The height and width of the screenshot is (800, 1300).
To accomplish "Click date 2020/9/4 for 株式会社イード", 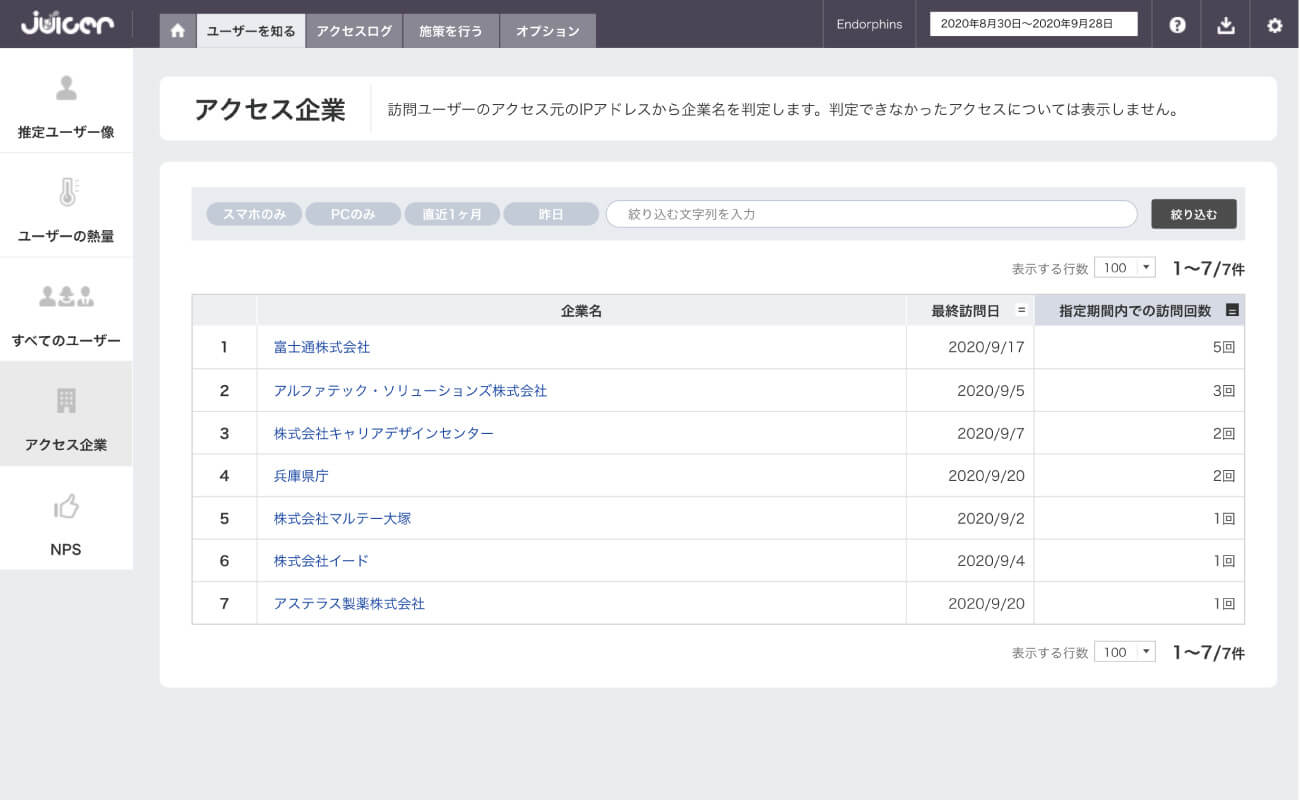I will pos(991,561).
